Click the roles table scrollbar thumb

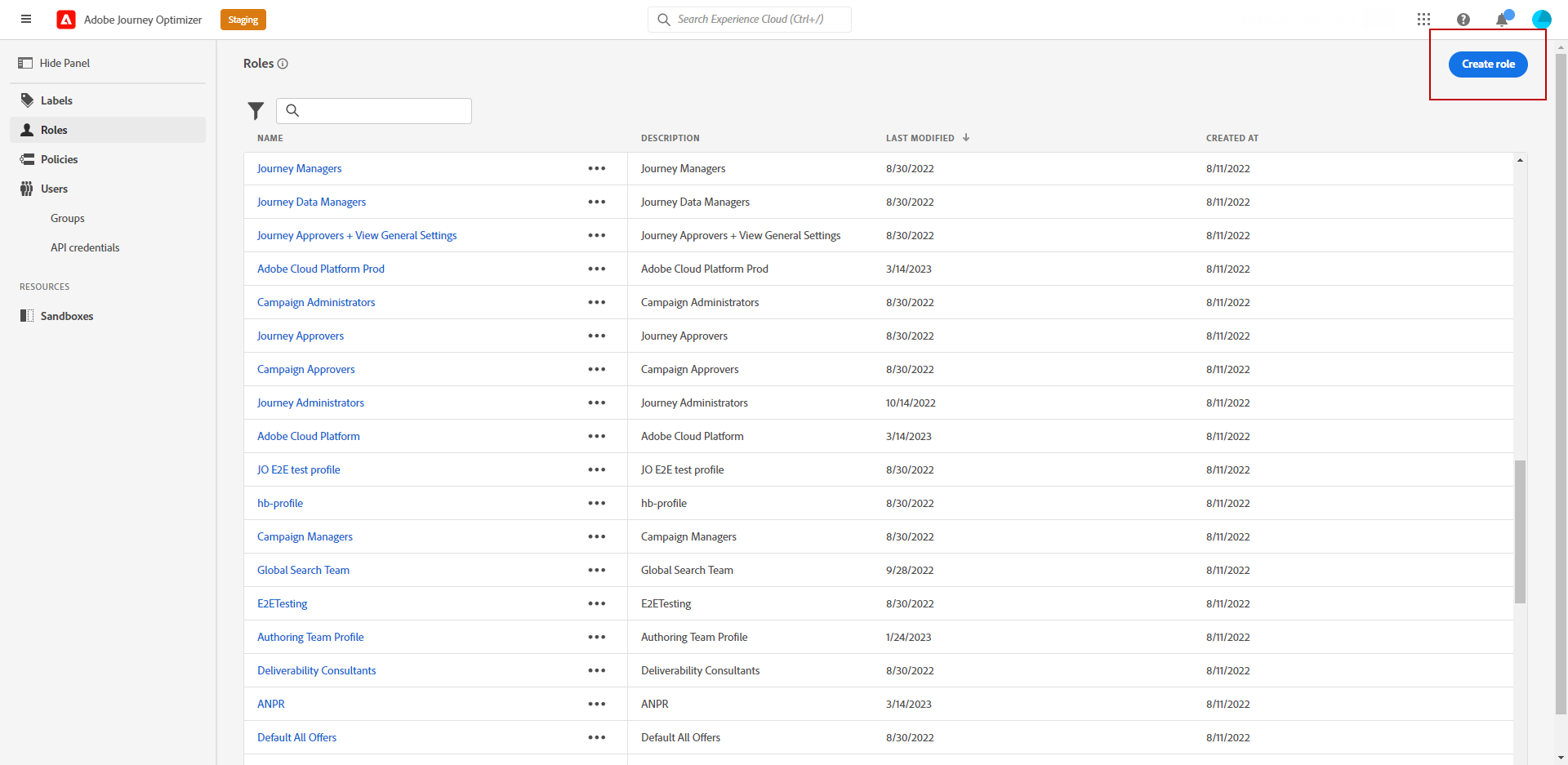(1520, 531)
